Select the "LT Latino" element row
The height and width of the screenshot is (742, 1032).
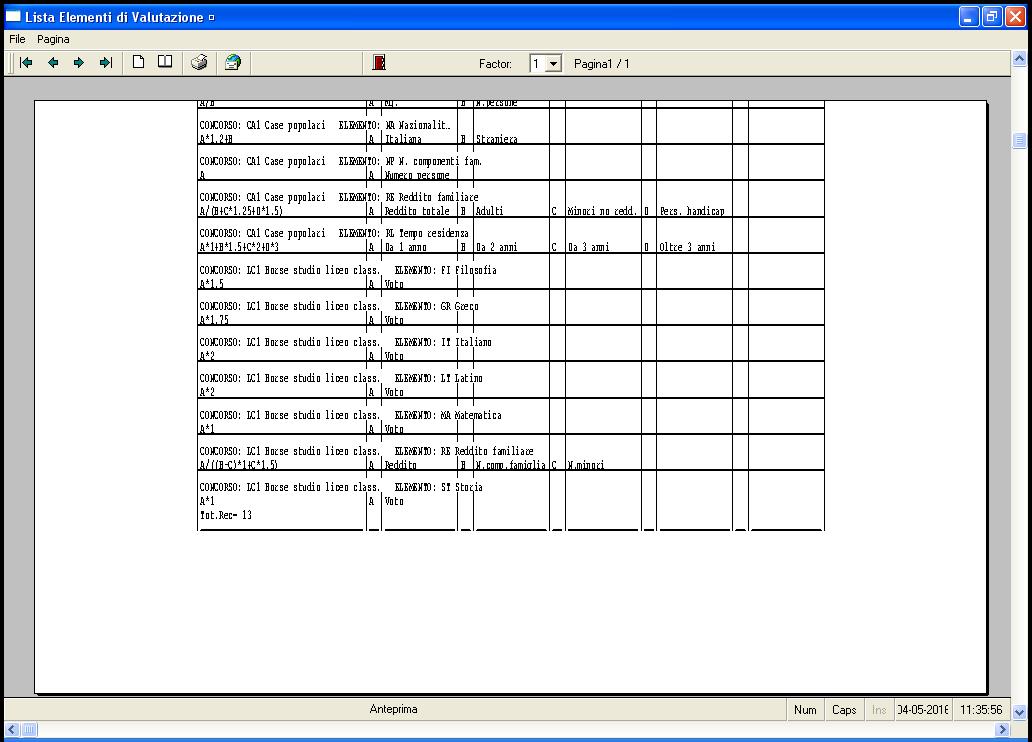[511, 379]
